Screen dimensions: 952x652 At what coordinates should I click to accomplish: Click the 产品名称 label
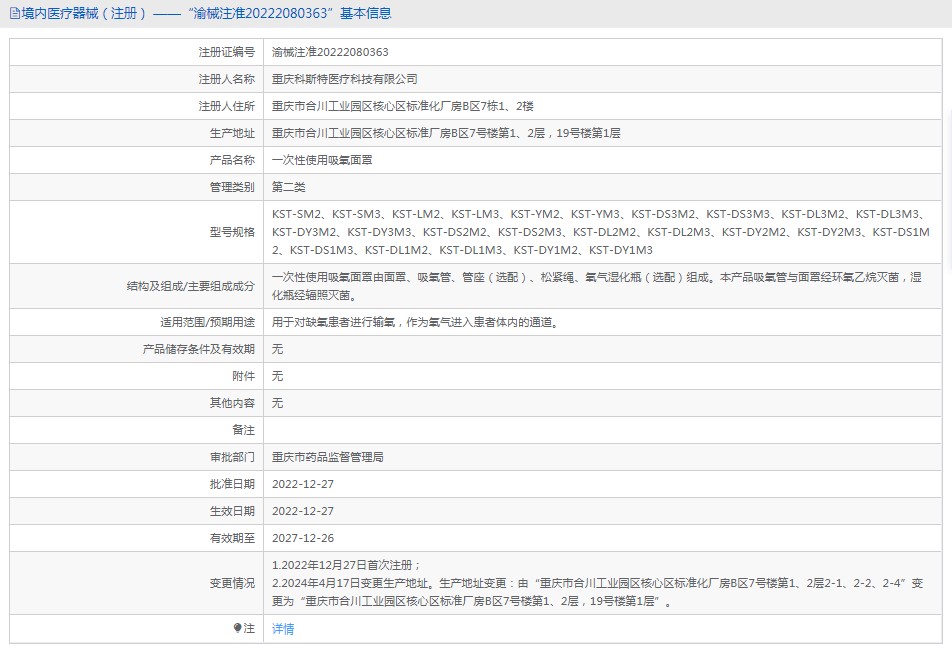232,160
